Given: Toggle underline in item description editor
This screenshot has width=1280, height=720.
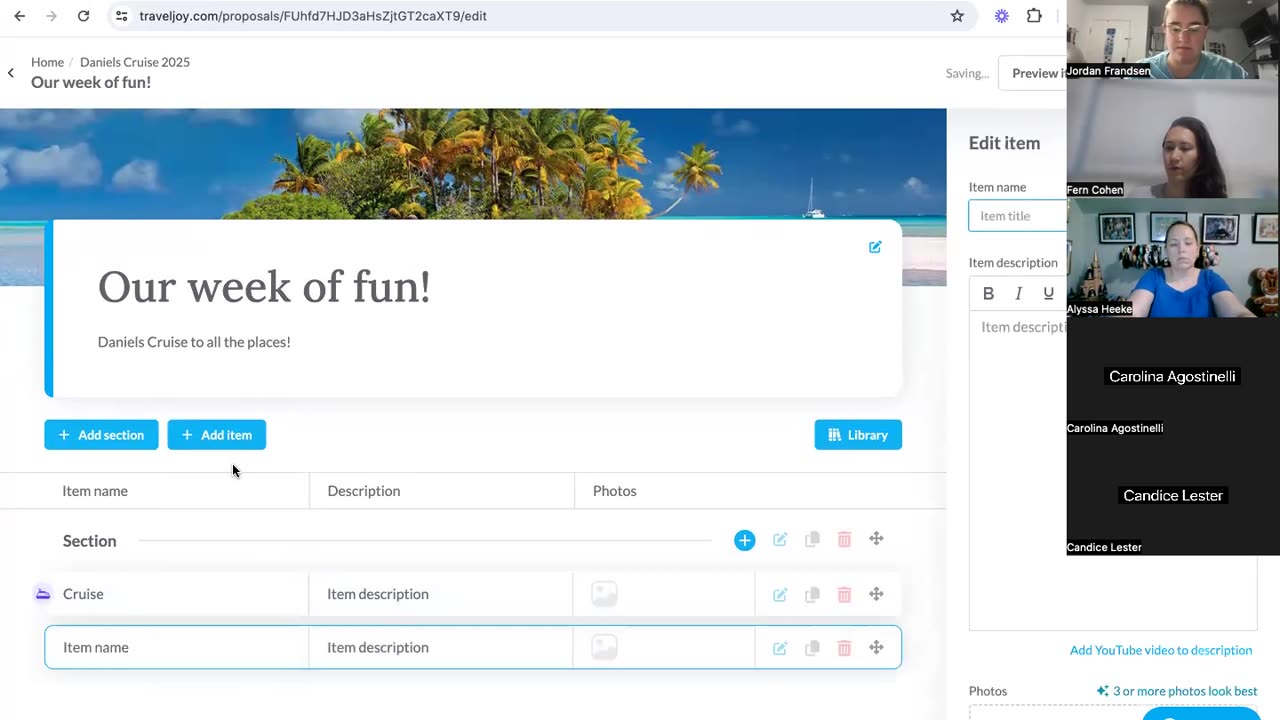Looking at the screenshot, I should click(1048, 293).
